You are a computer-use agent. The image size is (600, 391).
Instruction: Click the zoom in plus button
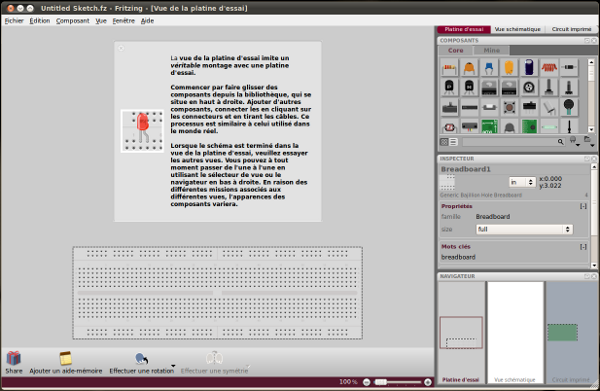pos(428,382)
